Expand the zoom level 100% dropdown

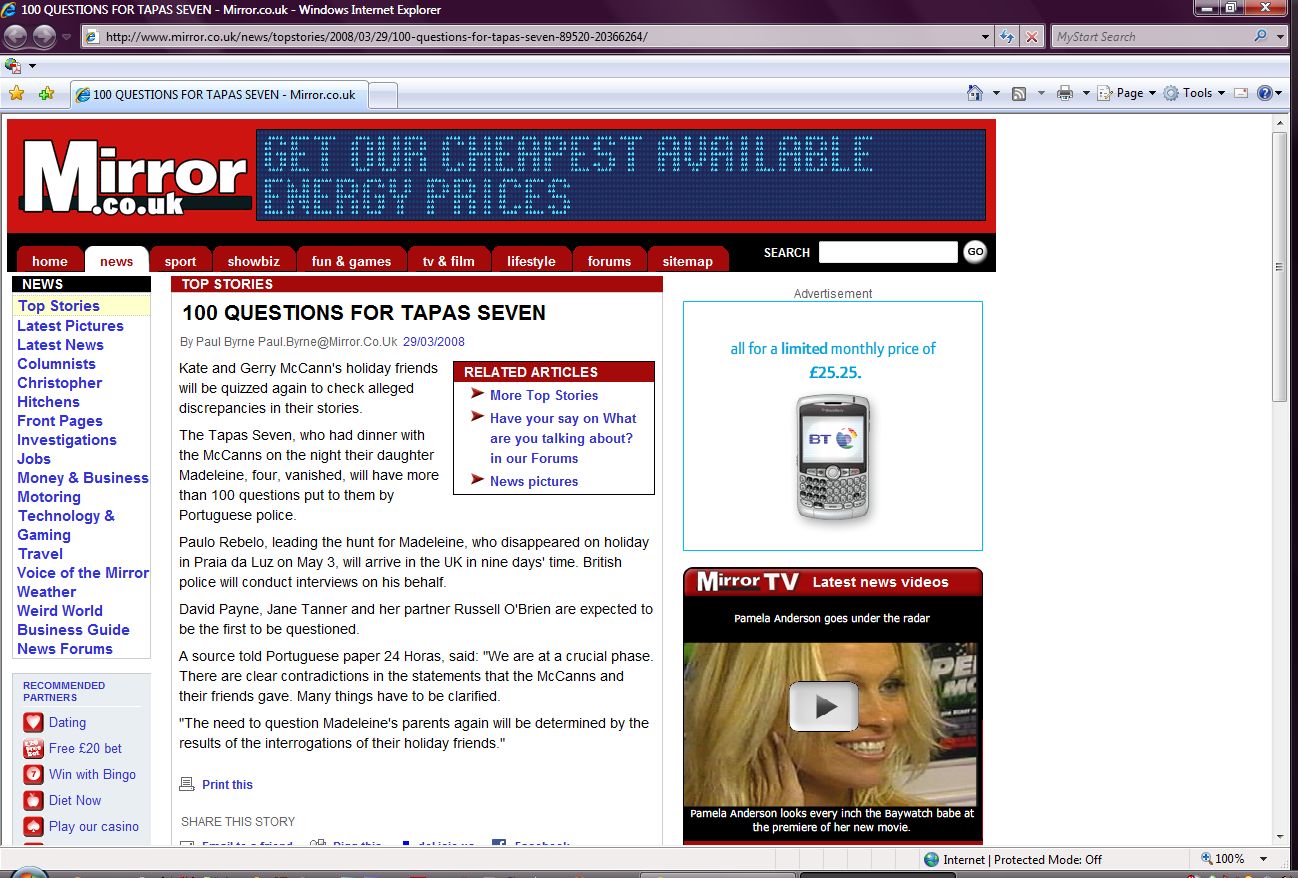point(1263,859)
